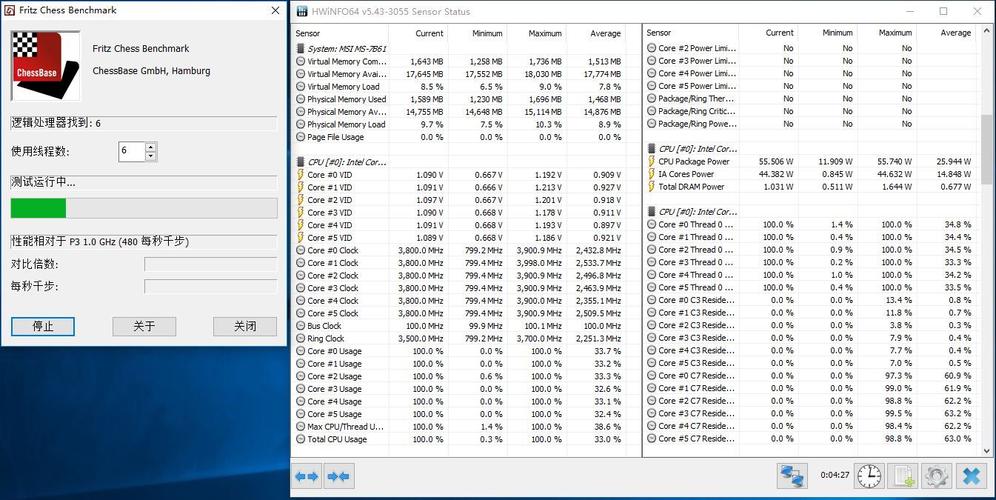Open HWiNFO sensor settings gear icon

click(x=938, y=475)
